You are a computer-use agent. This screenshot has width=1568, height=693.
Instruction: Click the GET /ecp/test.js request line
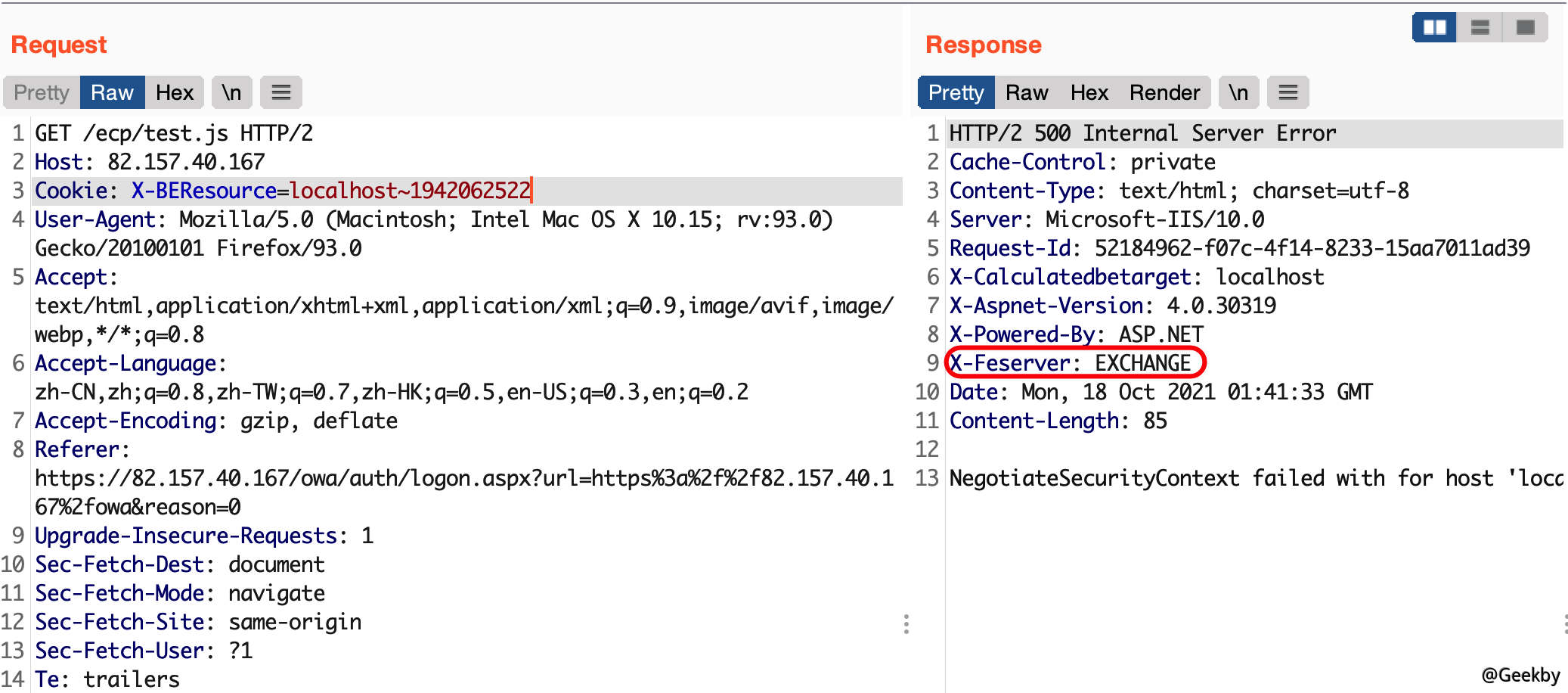(174, 134)
